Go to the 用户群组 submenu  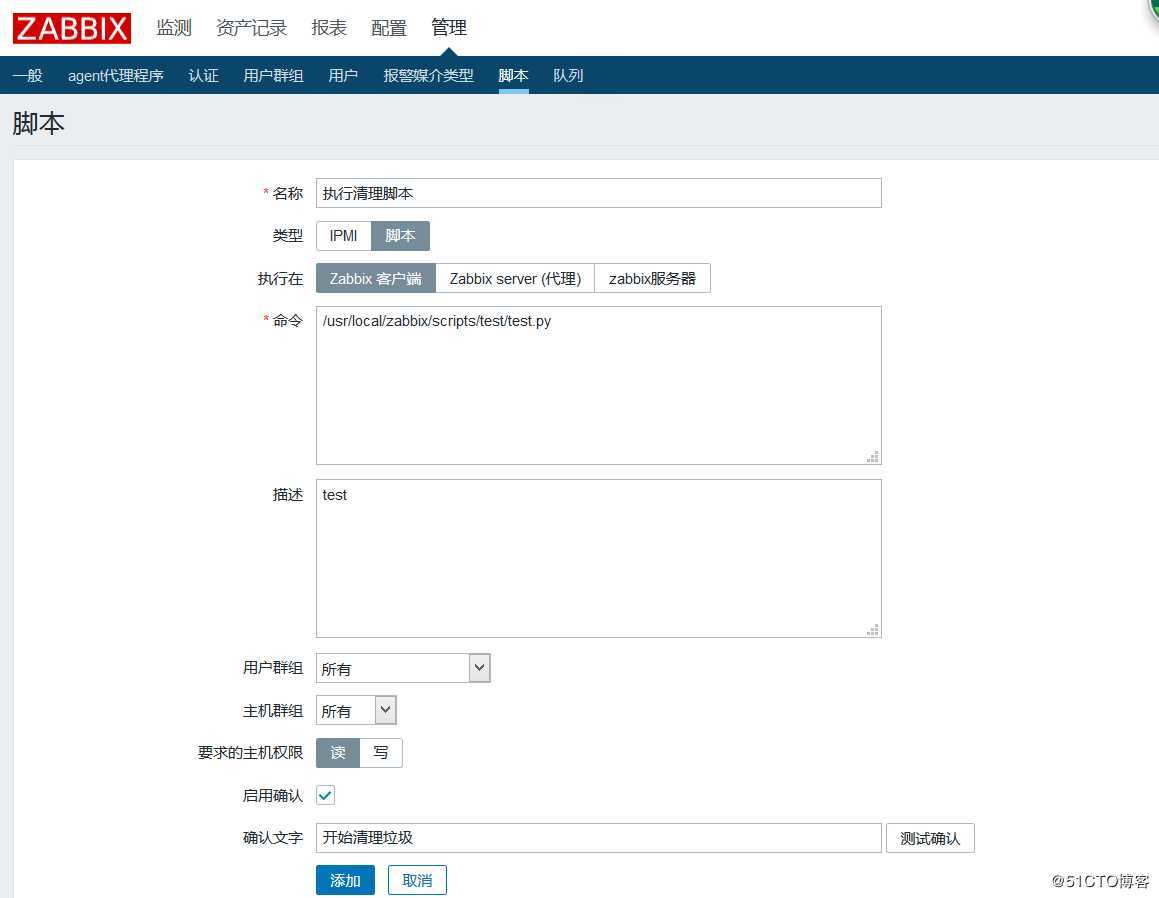click(x=273, y=75)
